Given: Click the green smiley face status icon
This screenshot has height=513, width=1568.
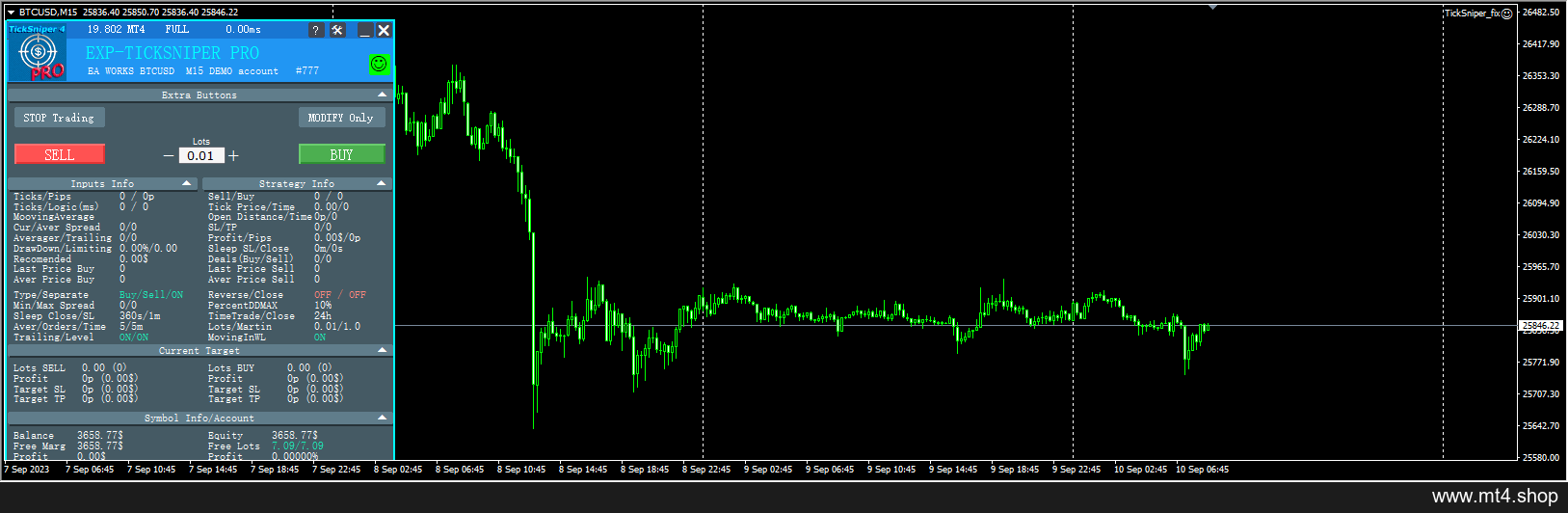Looking at the screenshot, I should point(379,64).
